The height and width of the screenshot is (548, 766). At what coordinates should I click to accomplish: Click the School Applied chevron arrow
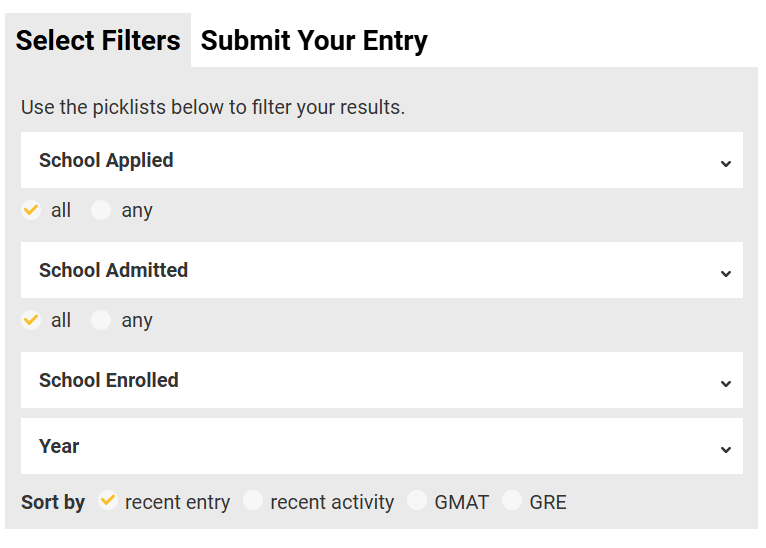tap(726, 163)
